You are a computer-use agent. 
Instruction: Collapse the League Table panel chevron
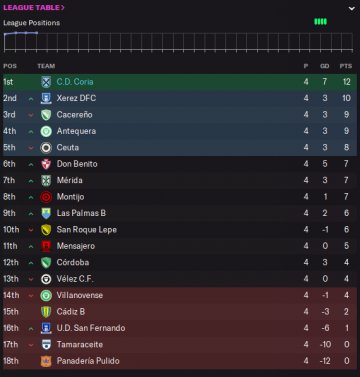coord(352,8)
